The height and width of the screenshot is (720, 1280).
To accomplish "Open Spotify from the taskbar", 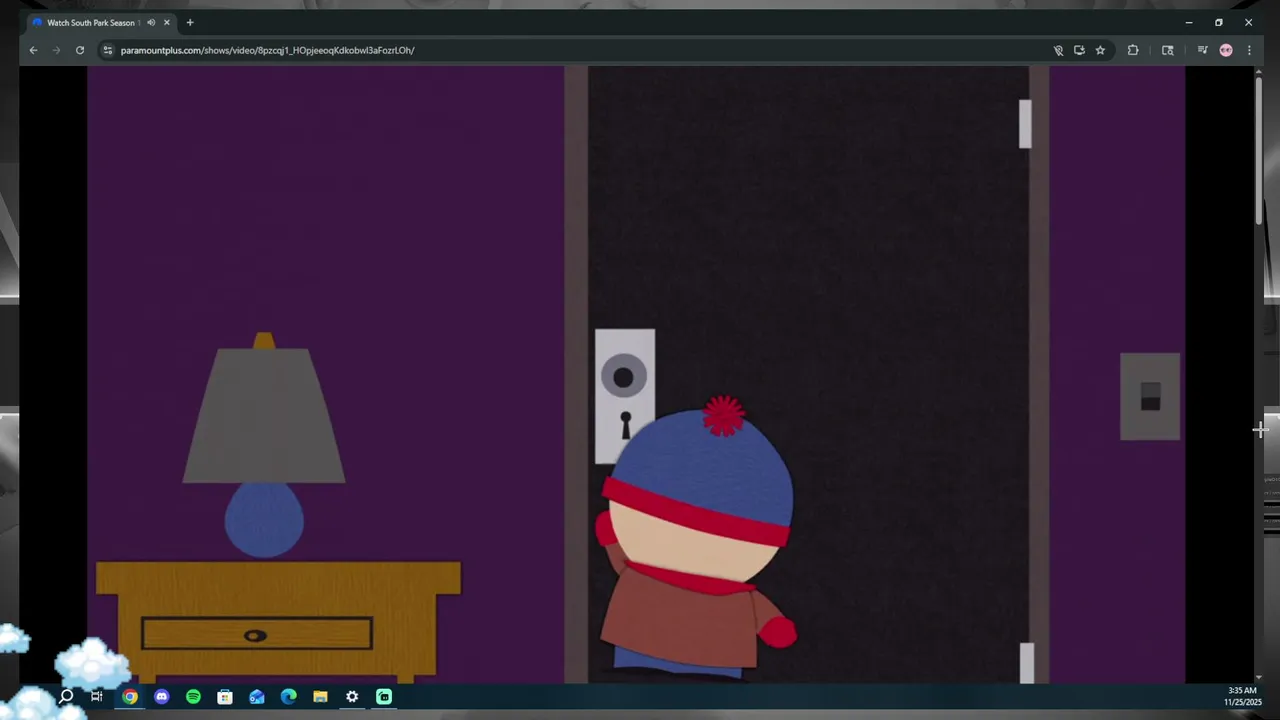I will click(193, 696).
